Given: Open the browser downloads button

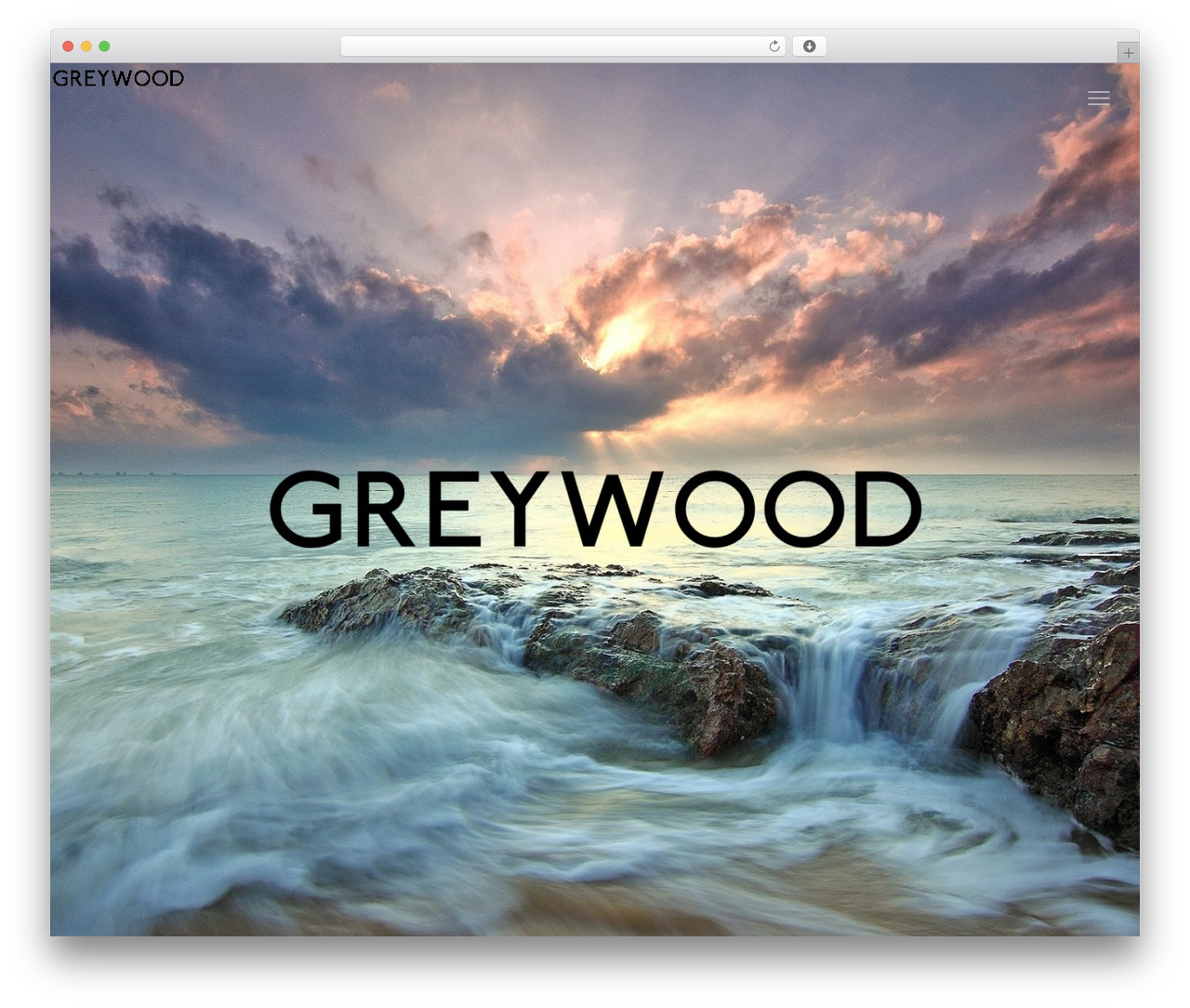Looking at the screenshot, I should click(809, 46).
